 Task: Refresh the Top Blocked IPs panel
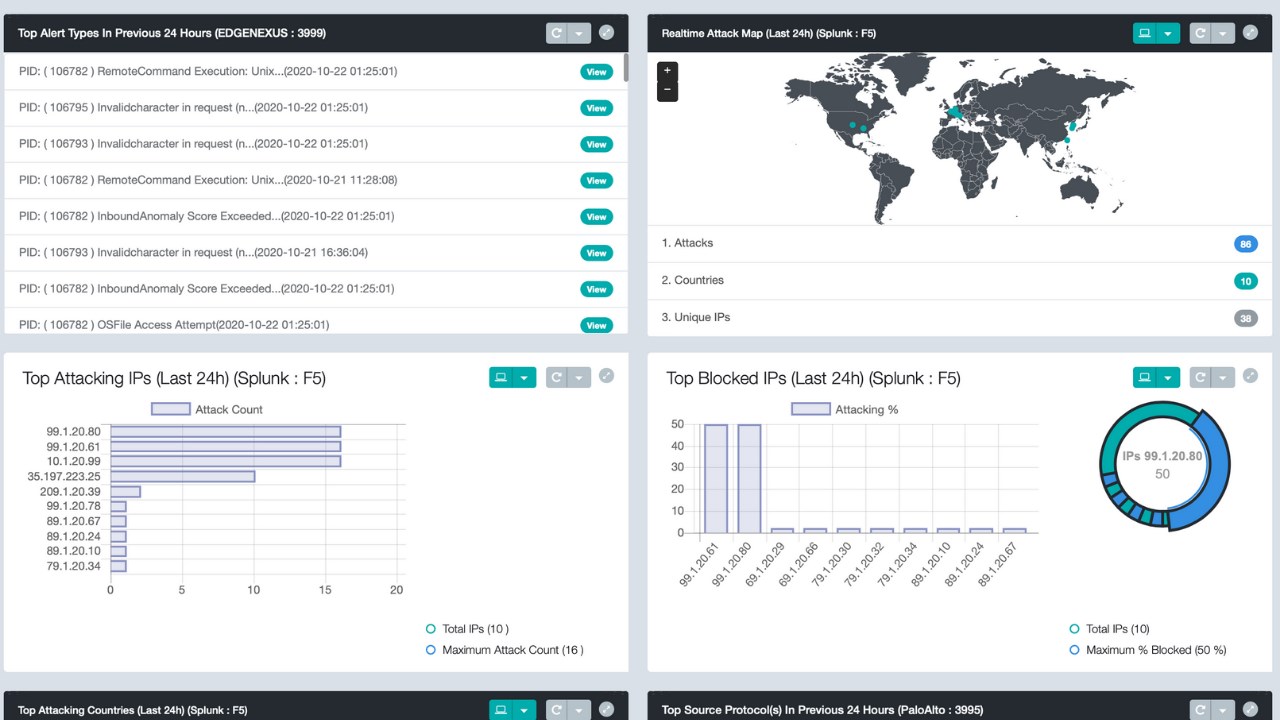click(1200, 377)
